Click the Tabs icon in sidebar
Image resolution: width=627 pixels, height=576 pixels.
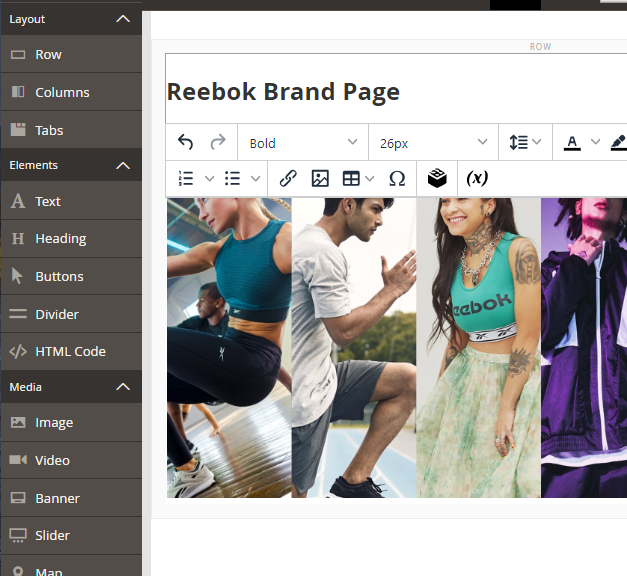coord(18,130)
